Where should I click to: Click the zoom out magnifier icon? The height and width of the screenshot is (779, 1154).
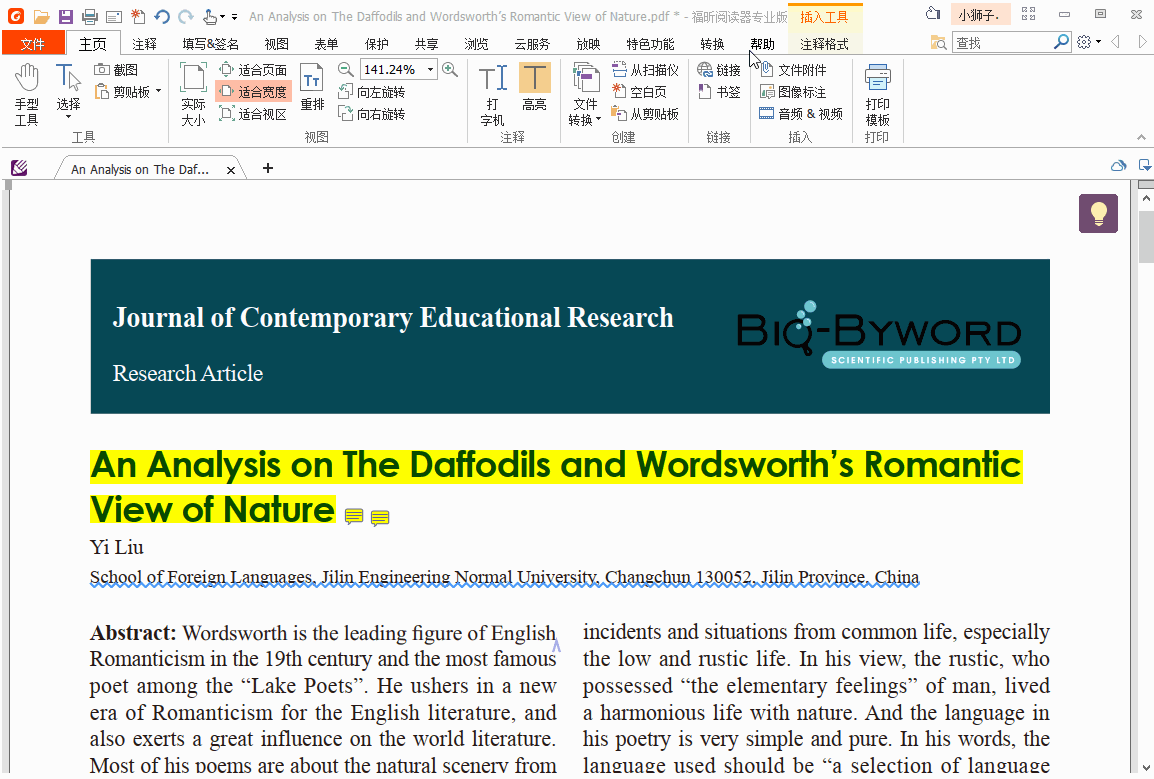tap(346, 69)
